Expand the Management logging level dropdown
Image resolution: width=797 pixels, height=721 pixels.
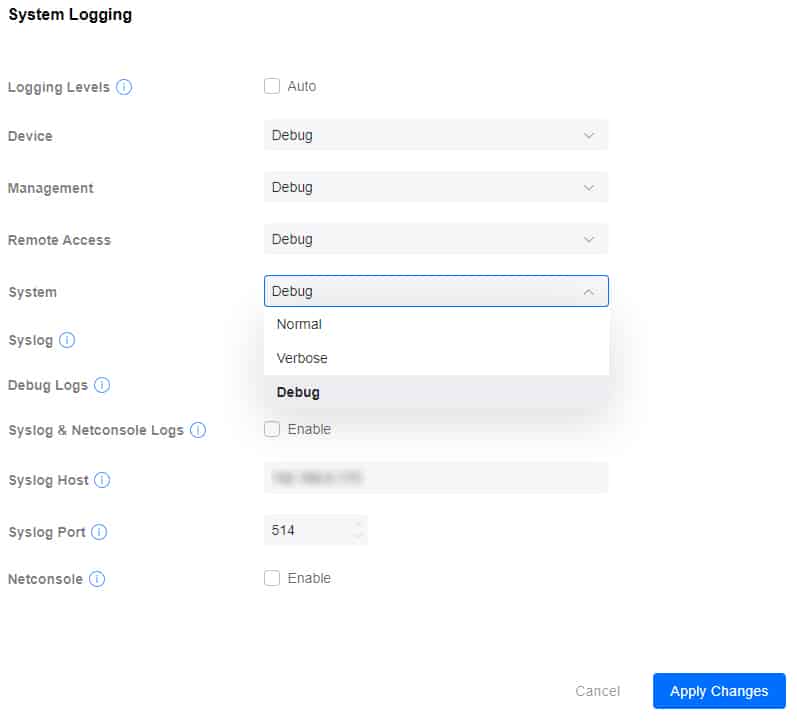click(x=436, y=187)
